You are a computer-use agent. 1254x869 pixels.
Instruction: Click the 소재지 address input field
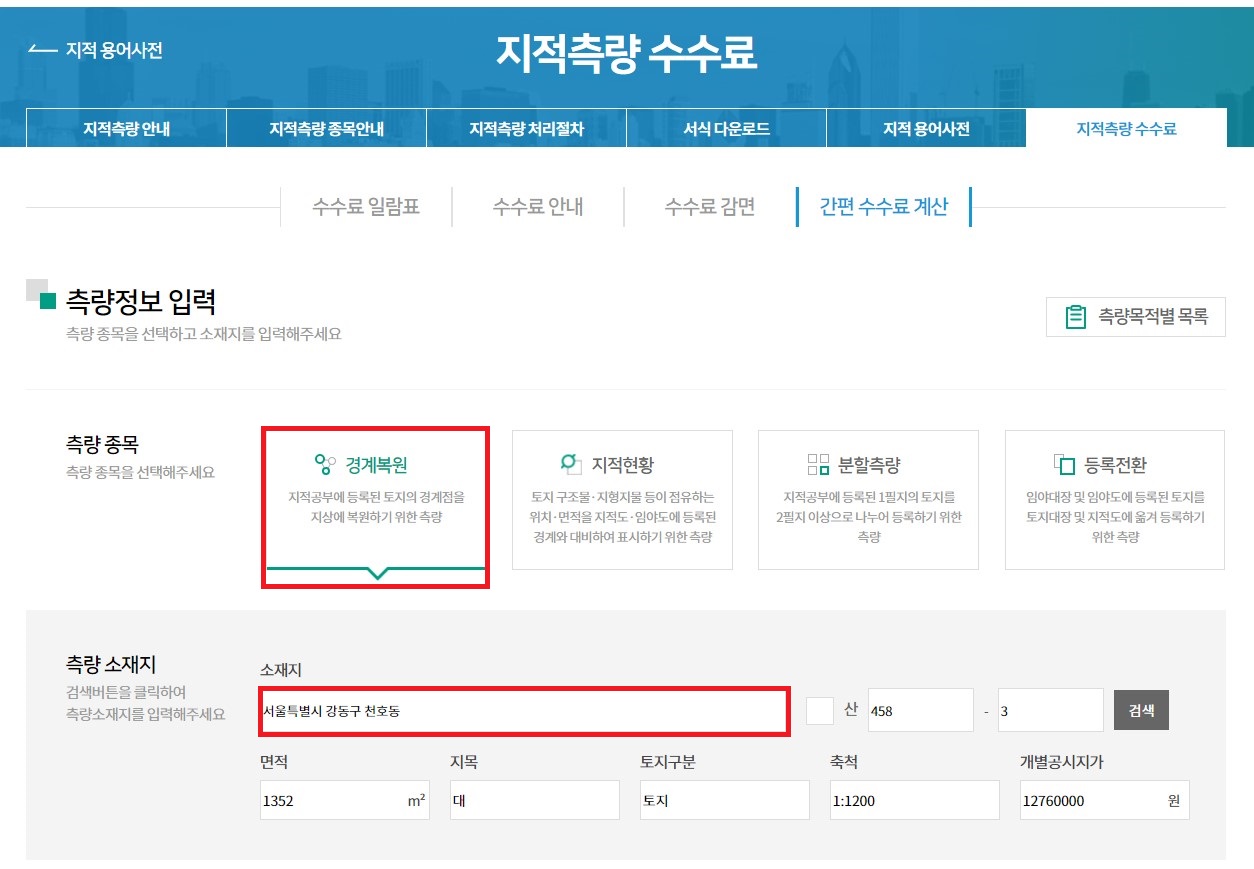pos(522,709)
